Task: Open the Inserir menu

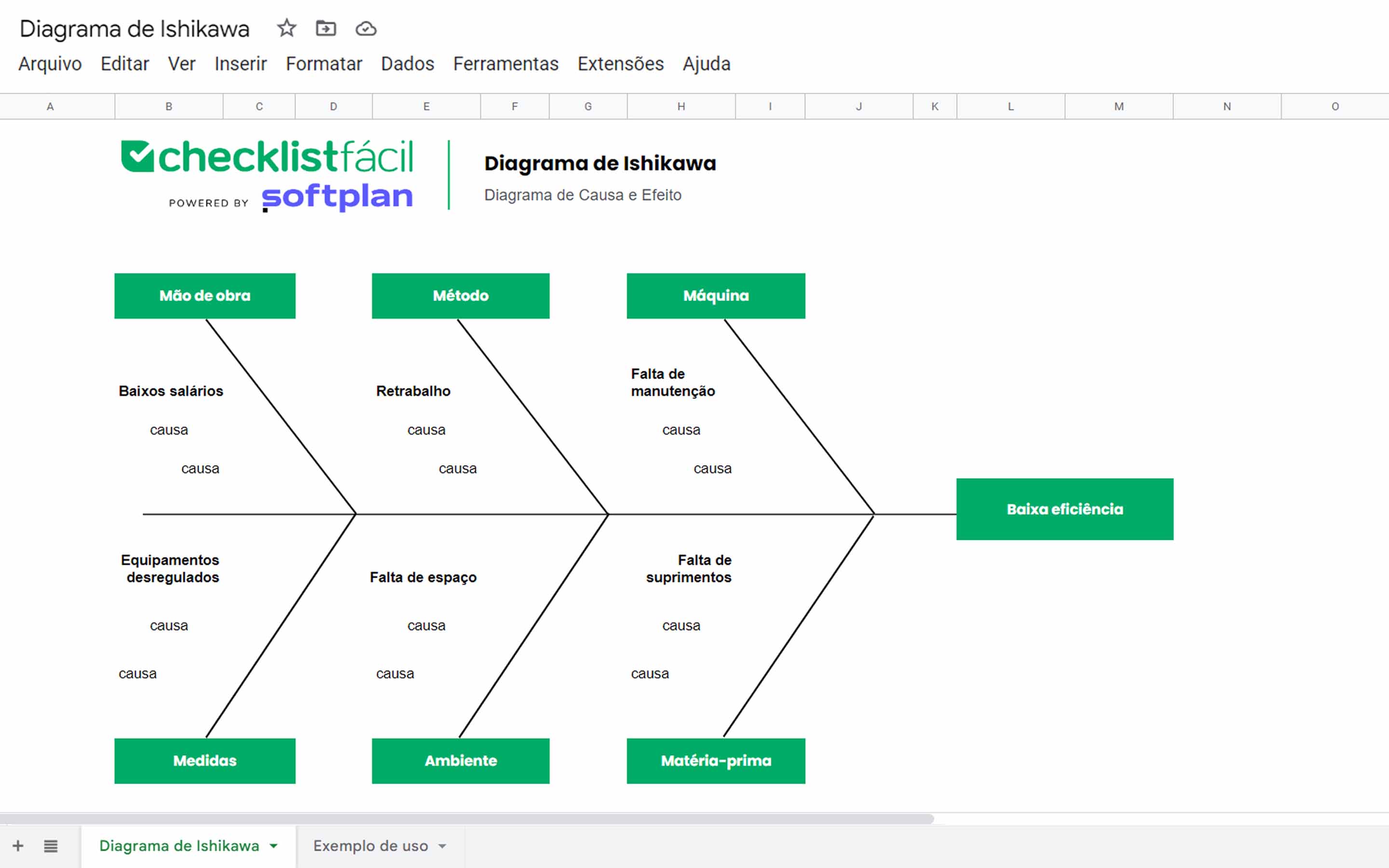Action: tap(241, 64)
